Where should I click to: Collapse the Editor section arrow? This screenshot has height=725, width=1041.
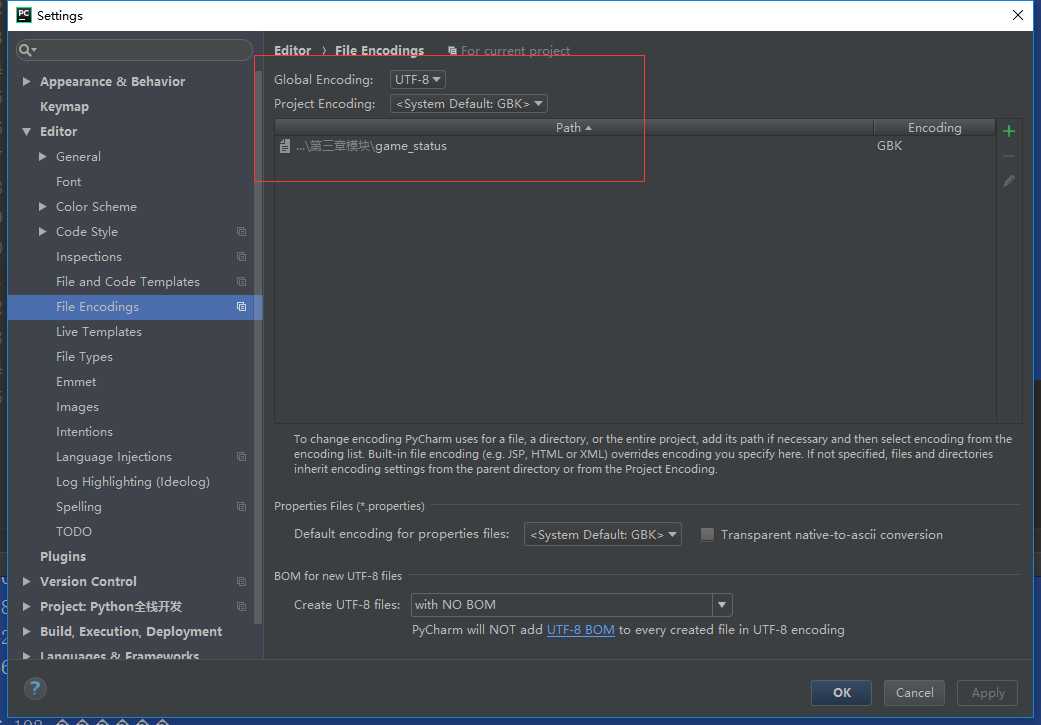tap(27, 131)
